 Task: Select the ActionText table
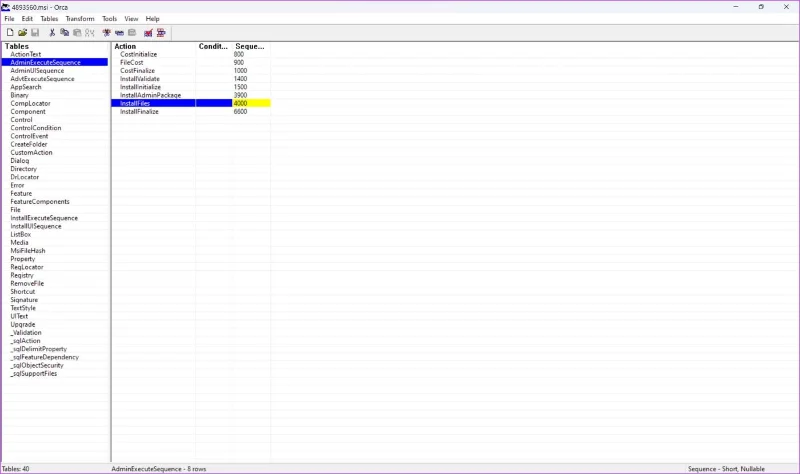click(26, 54)
